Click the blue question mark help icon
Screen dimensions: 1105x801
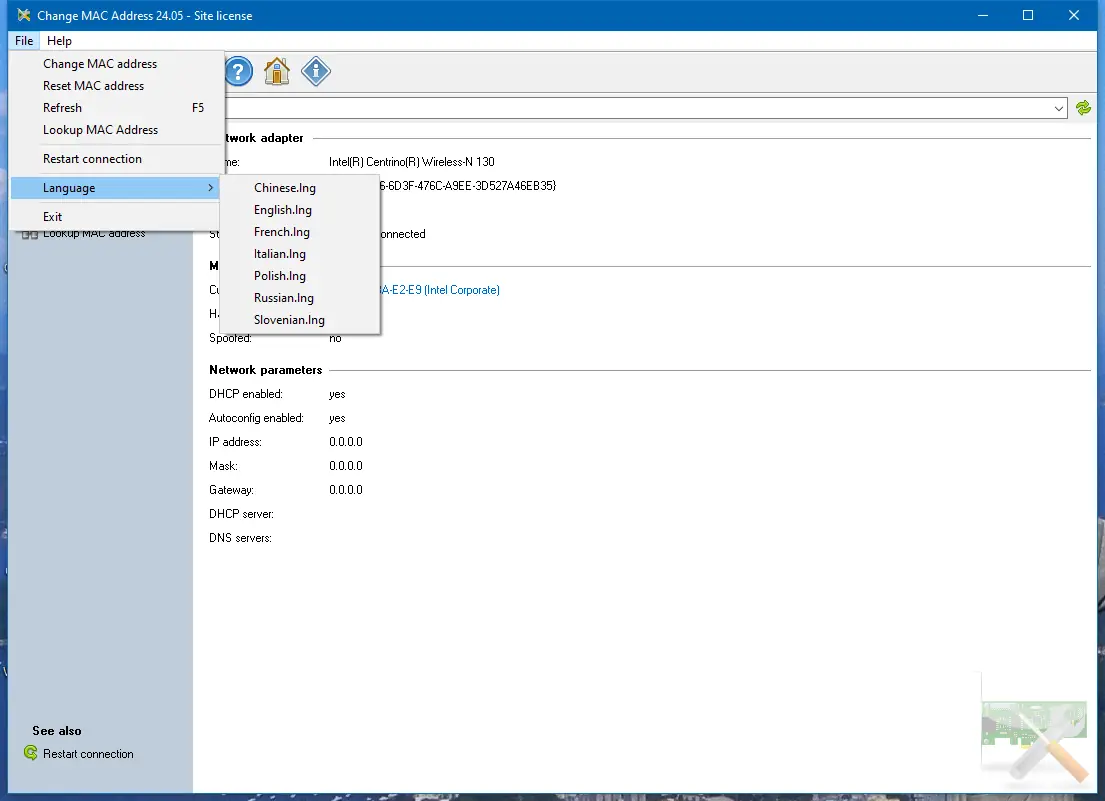(x=239, y=71)
